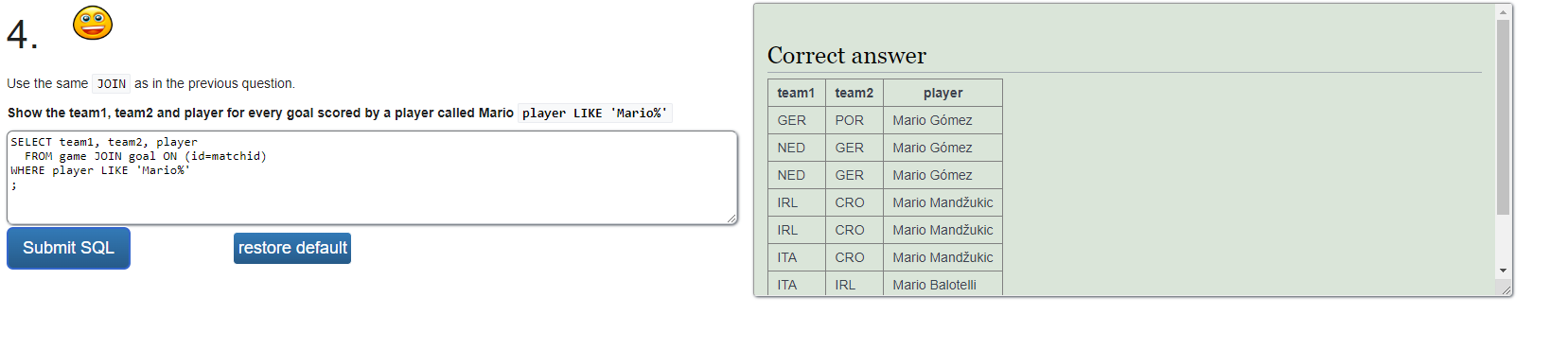
Task: Click the player LIKE 'Mario%' code hint
Action: pyautogui.click(x=595, y=114)
